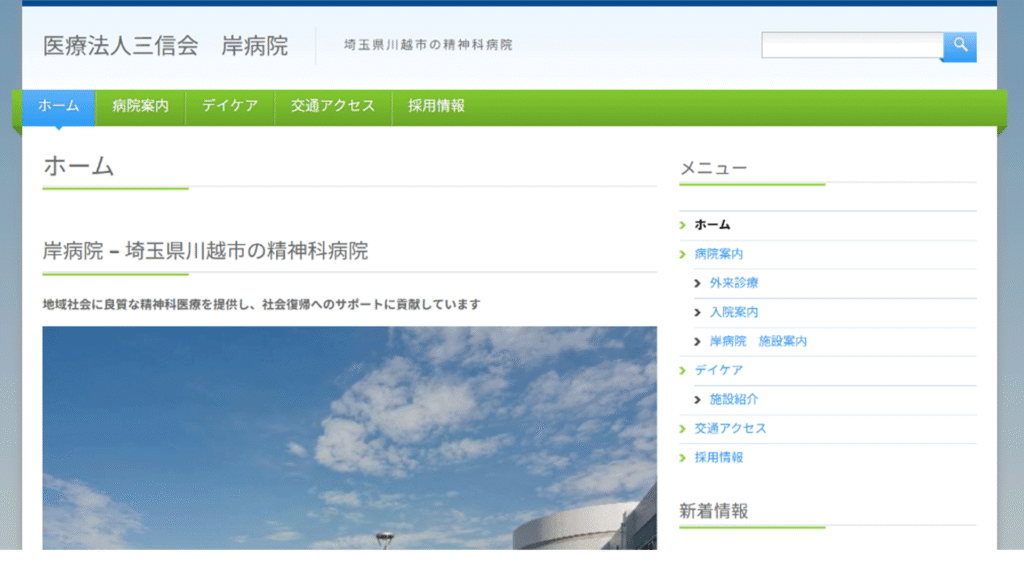Click the tagline 埼玉県川越市の精神科病院 in header
This screenshot has height=576, width=1024.
(x=428, y=45)
